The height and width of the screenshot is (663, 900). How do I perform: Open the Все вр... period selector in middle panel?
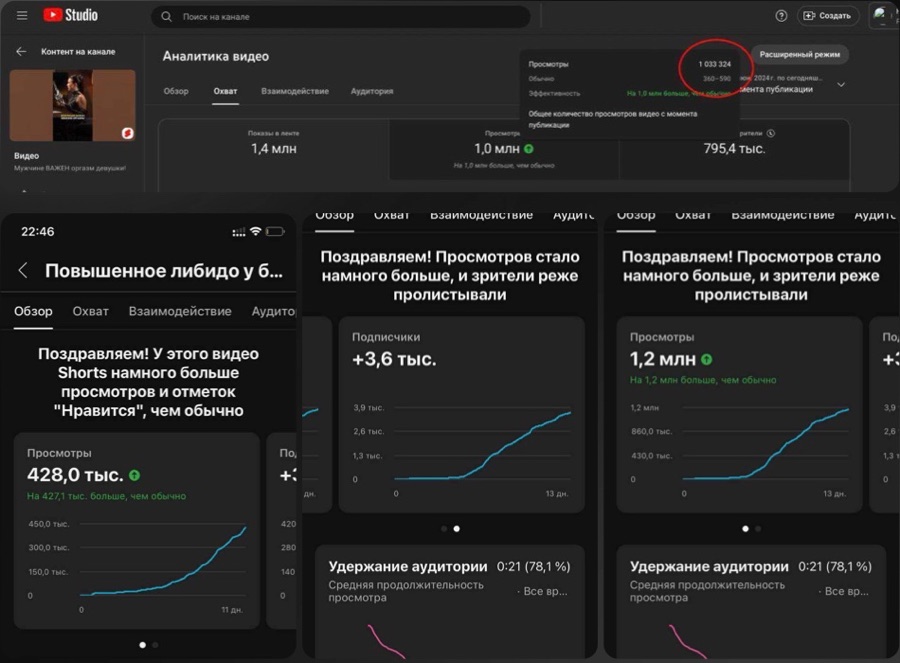pyautogui.click(x=542, y=591)
